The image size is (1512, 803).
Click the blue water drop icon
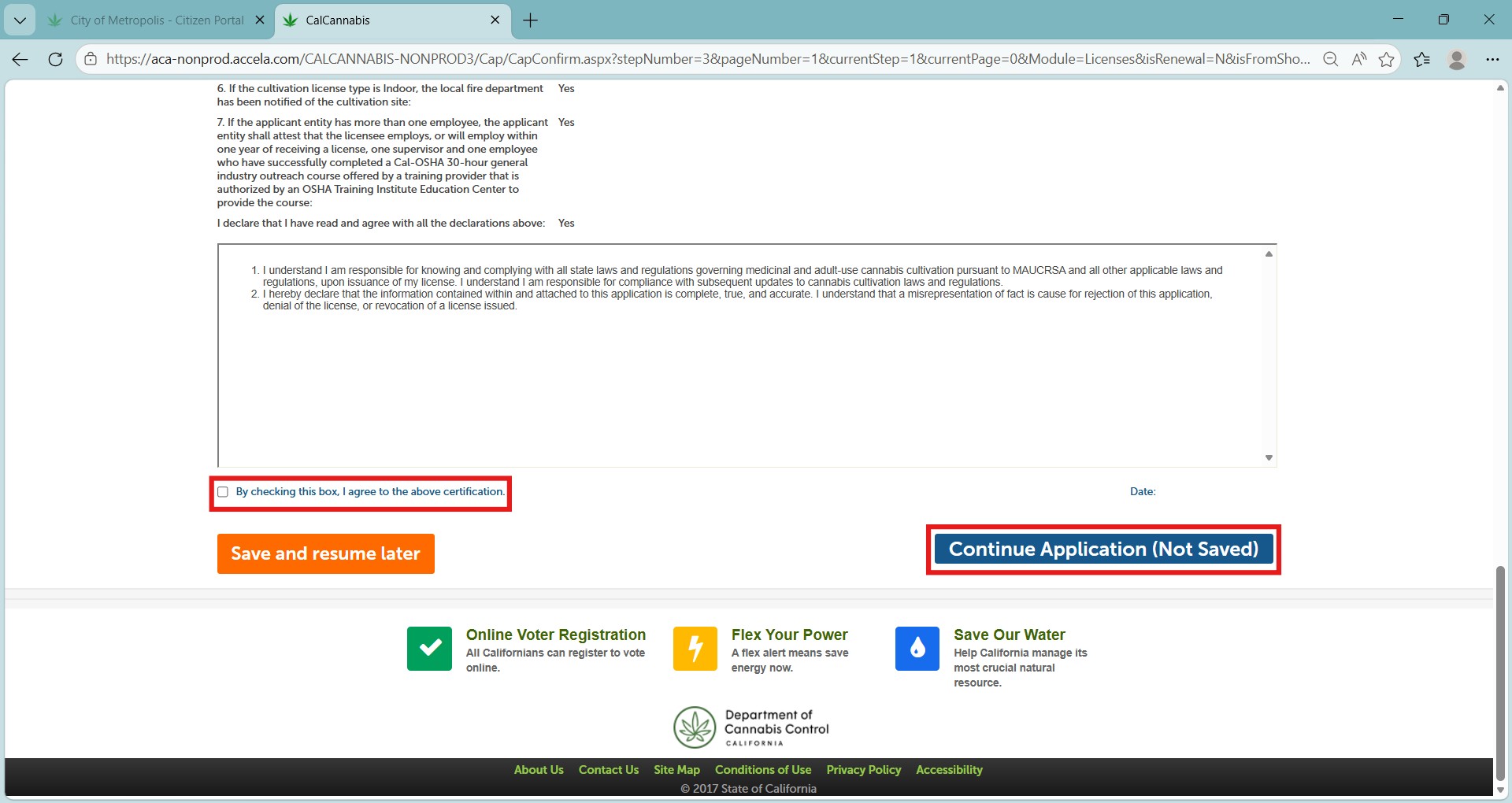tap(917, 649)
